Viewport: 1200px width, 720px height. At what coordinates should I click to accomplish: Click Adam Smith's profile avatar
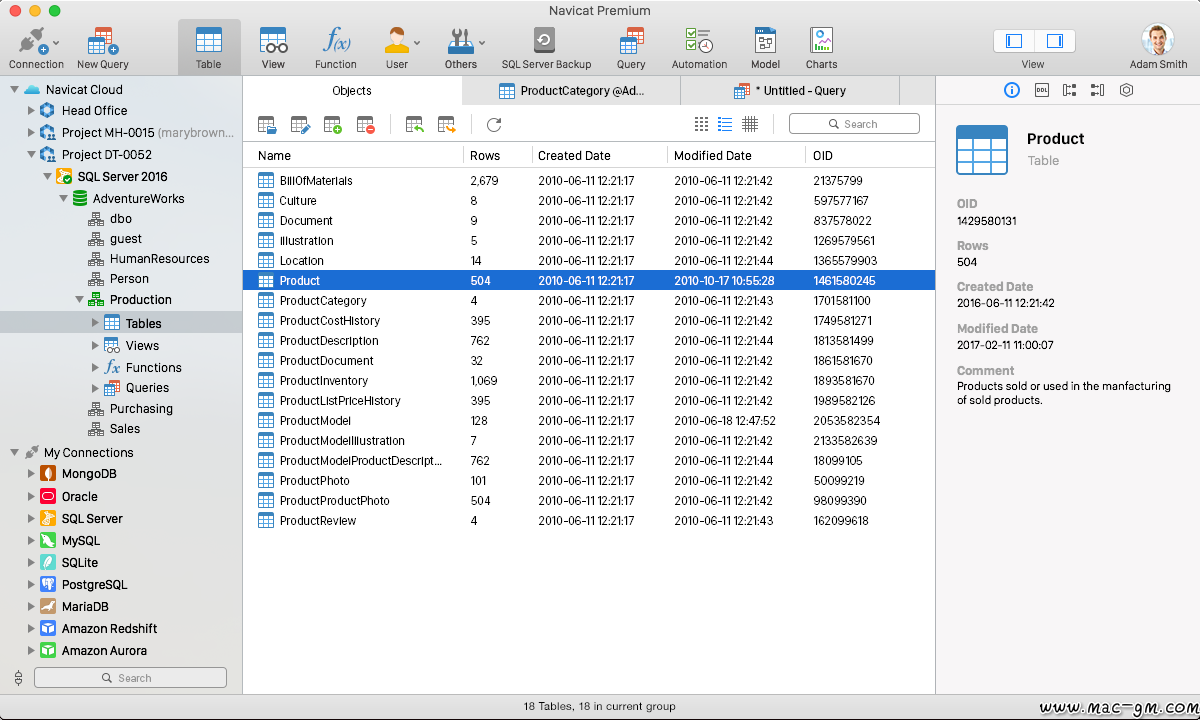(x=1158, y=41)
